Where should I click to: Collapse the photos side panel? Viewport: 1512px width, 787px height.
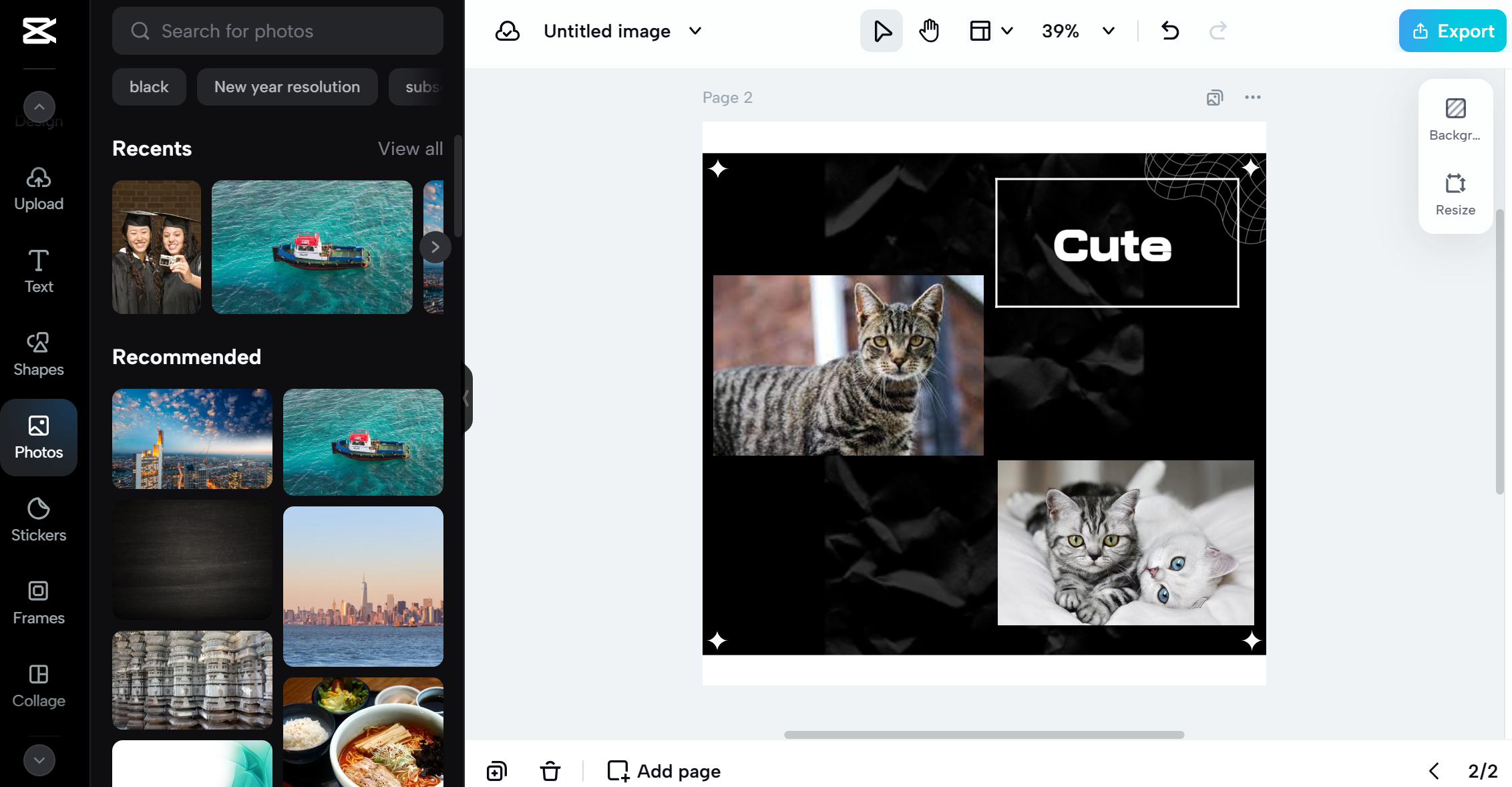tap(467, 398)
